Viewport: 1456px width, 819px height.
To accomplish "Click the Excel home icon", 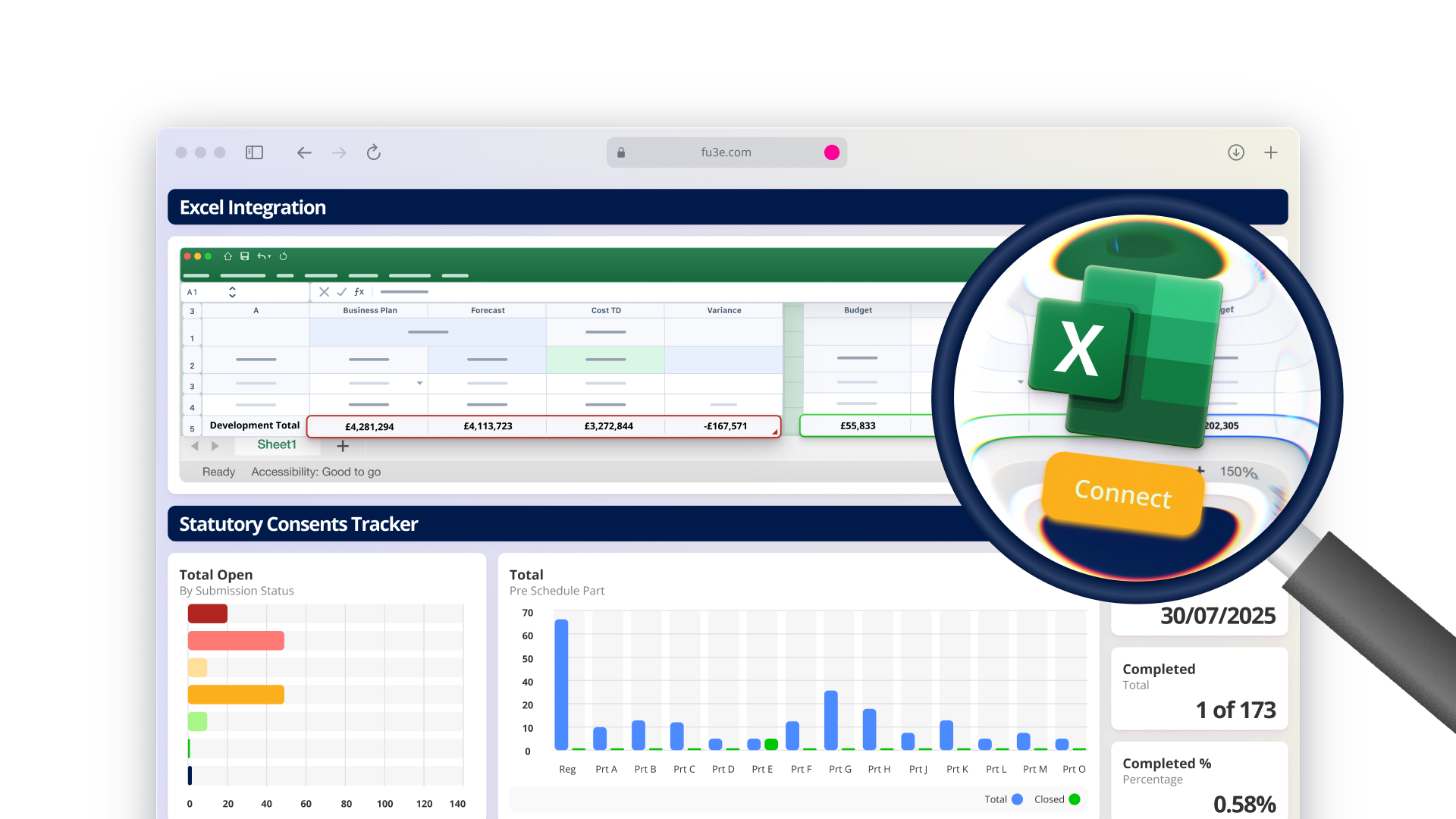I will [x=227, y=256].
